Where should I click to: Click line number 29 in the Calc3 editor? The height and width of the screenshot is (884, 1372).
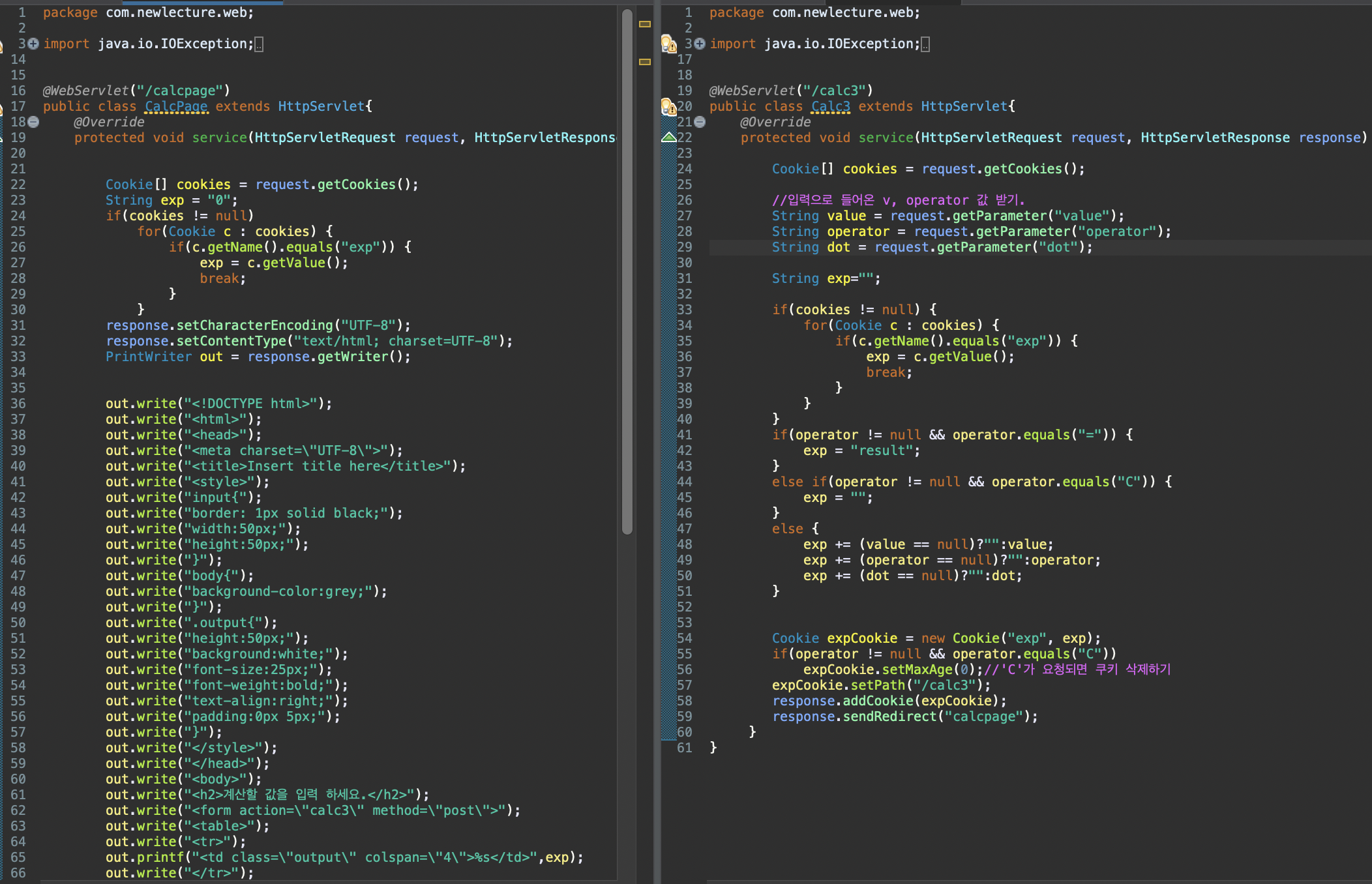point(684,247)
